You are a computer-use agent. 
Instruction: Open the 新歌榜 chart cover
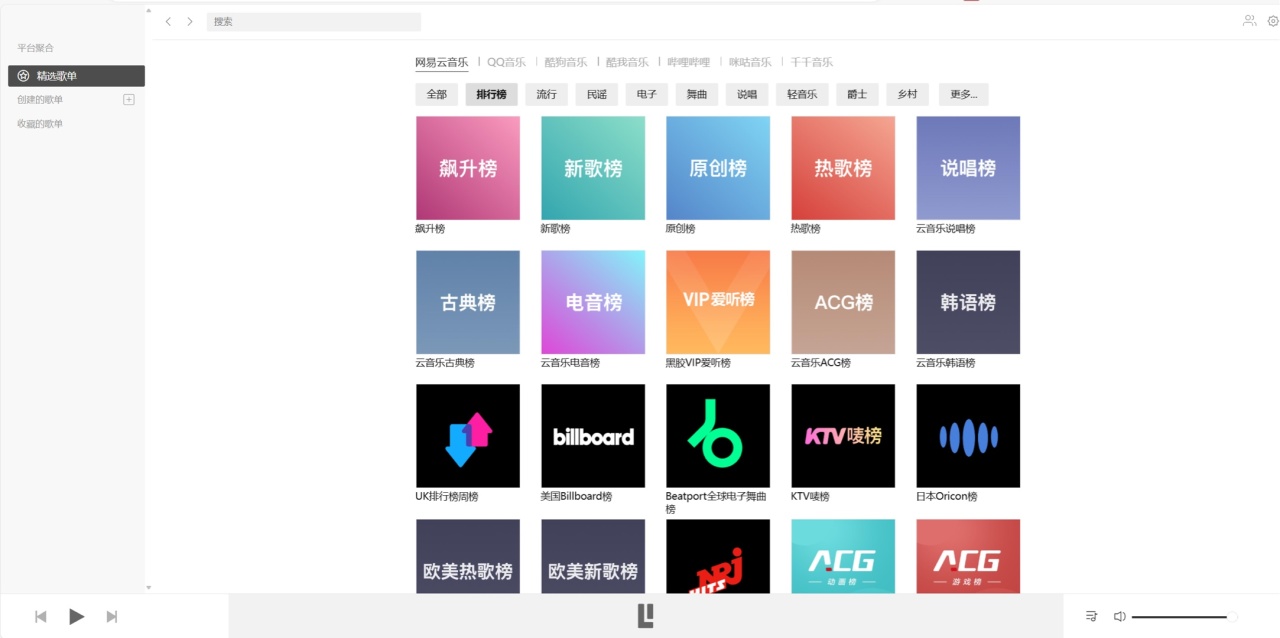click(593, 168)
